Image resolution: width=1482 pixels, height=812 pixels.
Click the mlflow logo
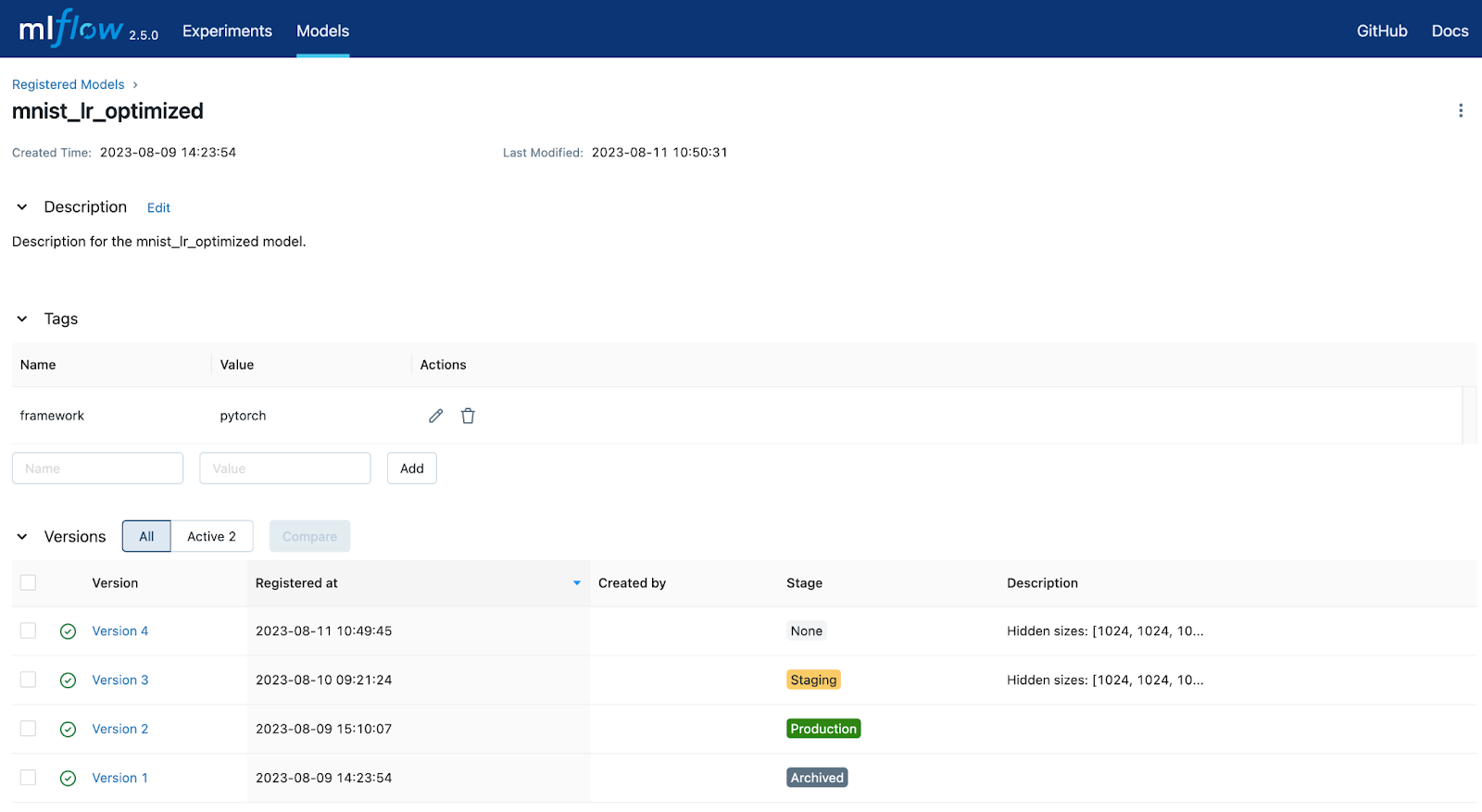pos(71,29)
